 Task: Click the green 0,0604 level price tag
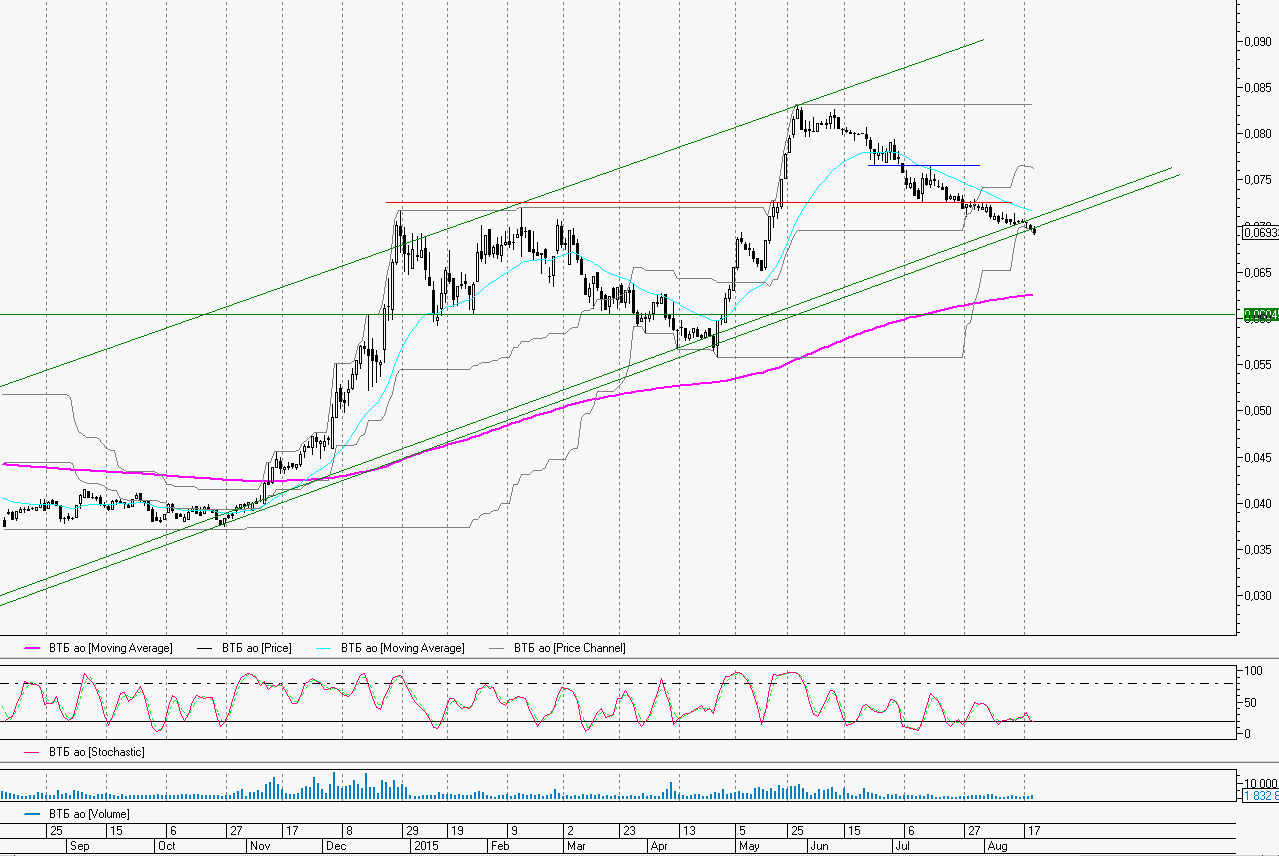(1260, 315)
